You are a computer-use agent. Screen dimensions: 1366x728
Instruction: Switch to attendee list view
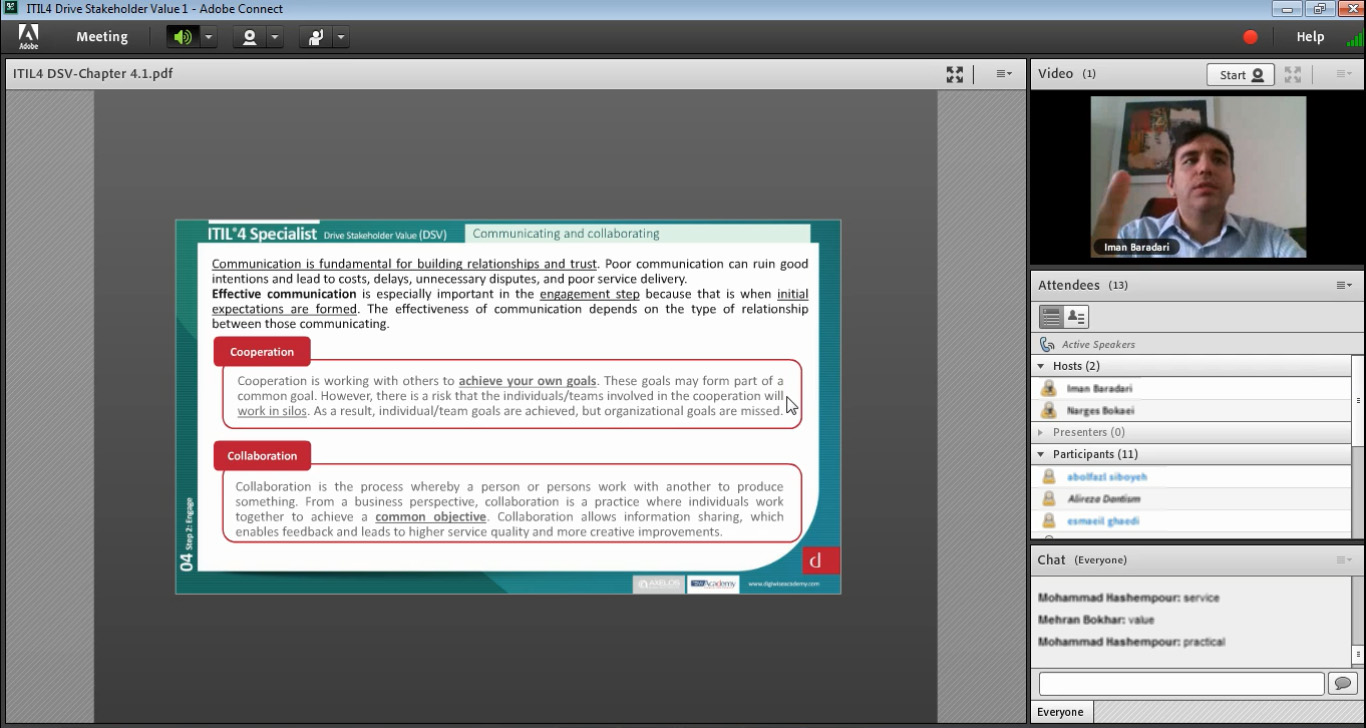pyautogui.click(x=1052, y=317)
